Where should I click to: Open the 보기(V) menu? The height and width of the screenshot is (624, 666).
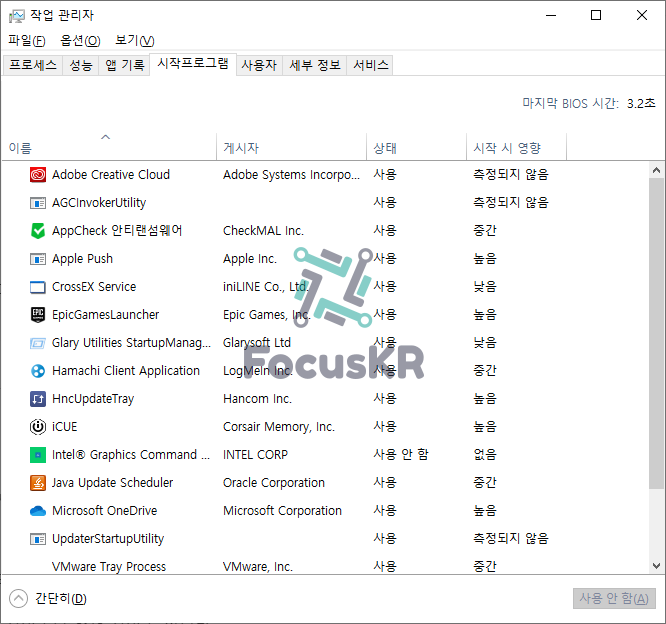click(135, 40)
